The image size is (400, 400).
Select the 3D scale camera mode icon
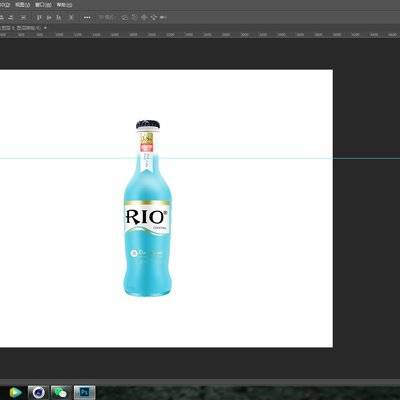point(163,17)
